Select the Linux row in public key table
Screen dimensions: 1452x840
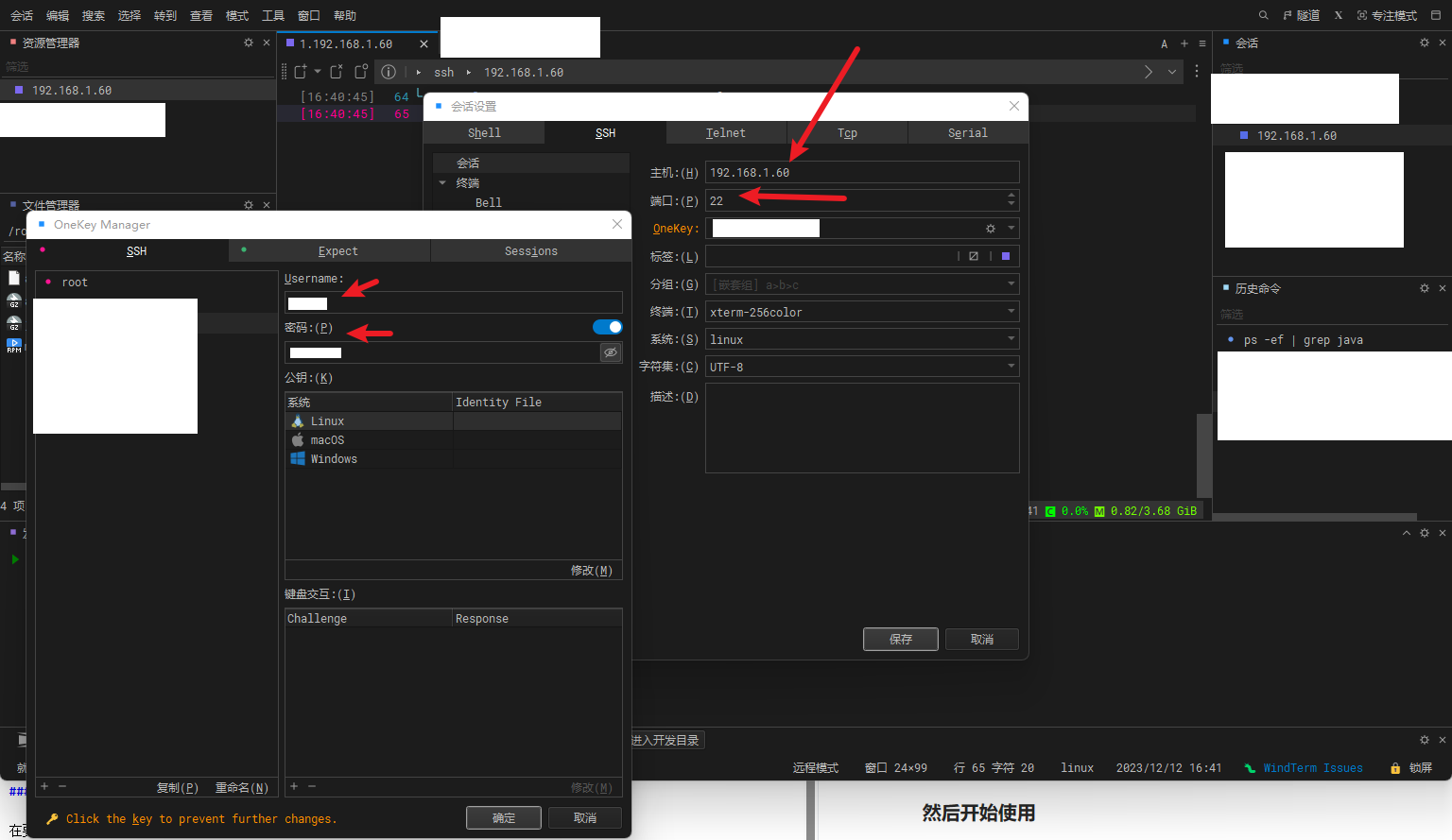454,421
